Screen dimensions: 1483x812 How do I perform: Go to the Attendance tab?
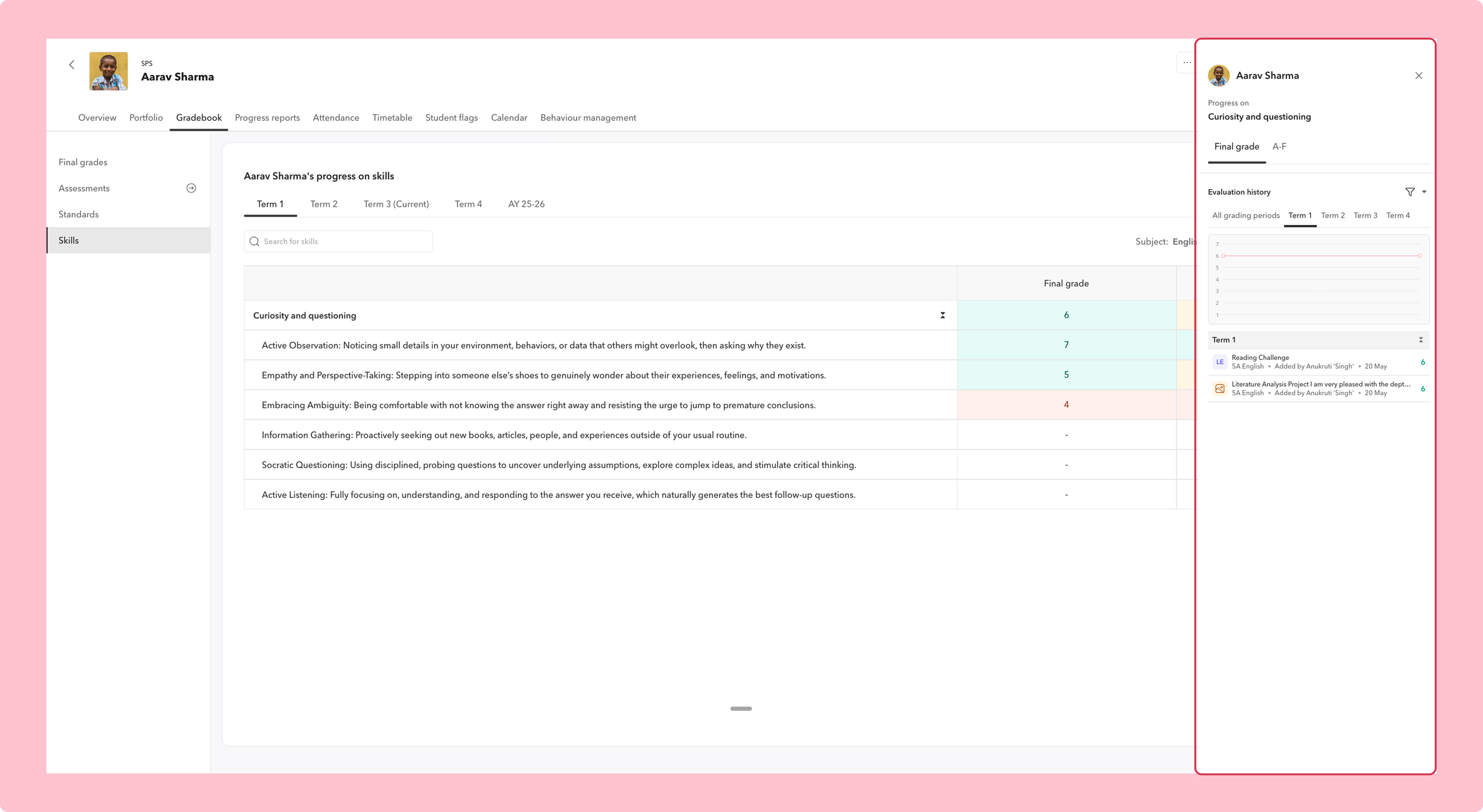coord(336,118)
